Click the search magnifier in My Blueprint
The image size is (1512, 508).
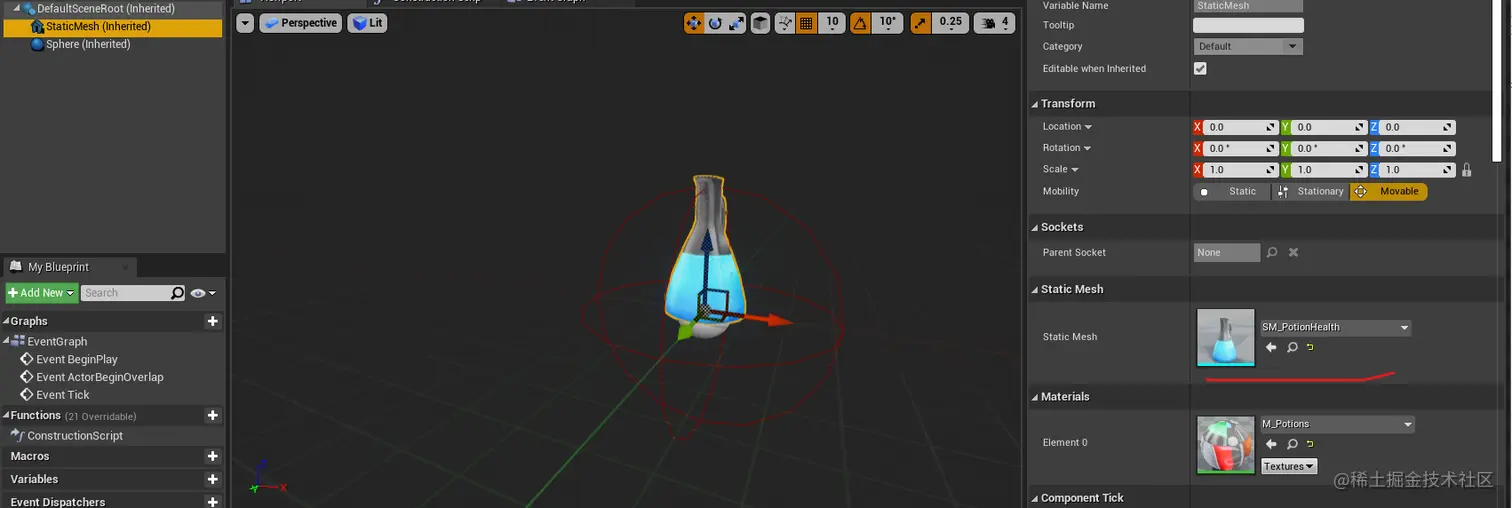coord(178,293)
